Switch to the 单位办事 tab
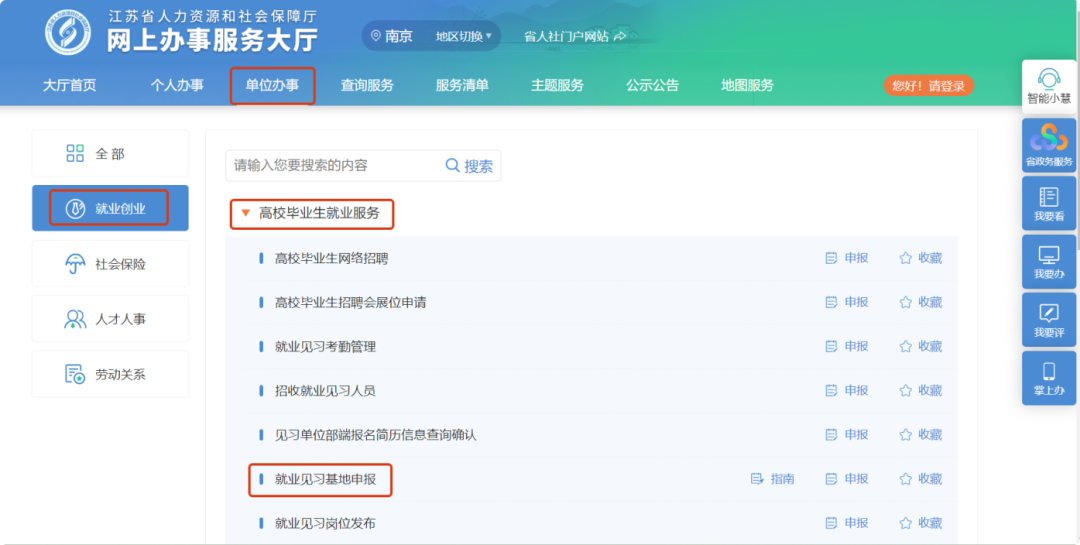 [272, 85]
